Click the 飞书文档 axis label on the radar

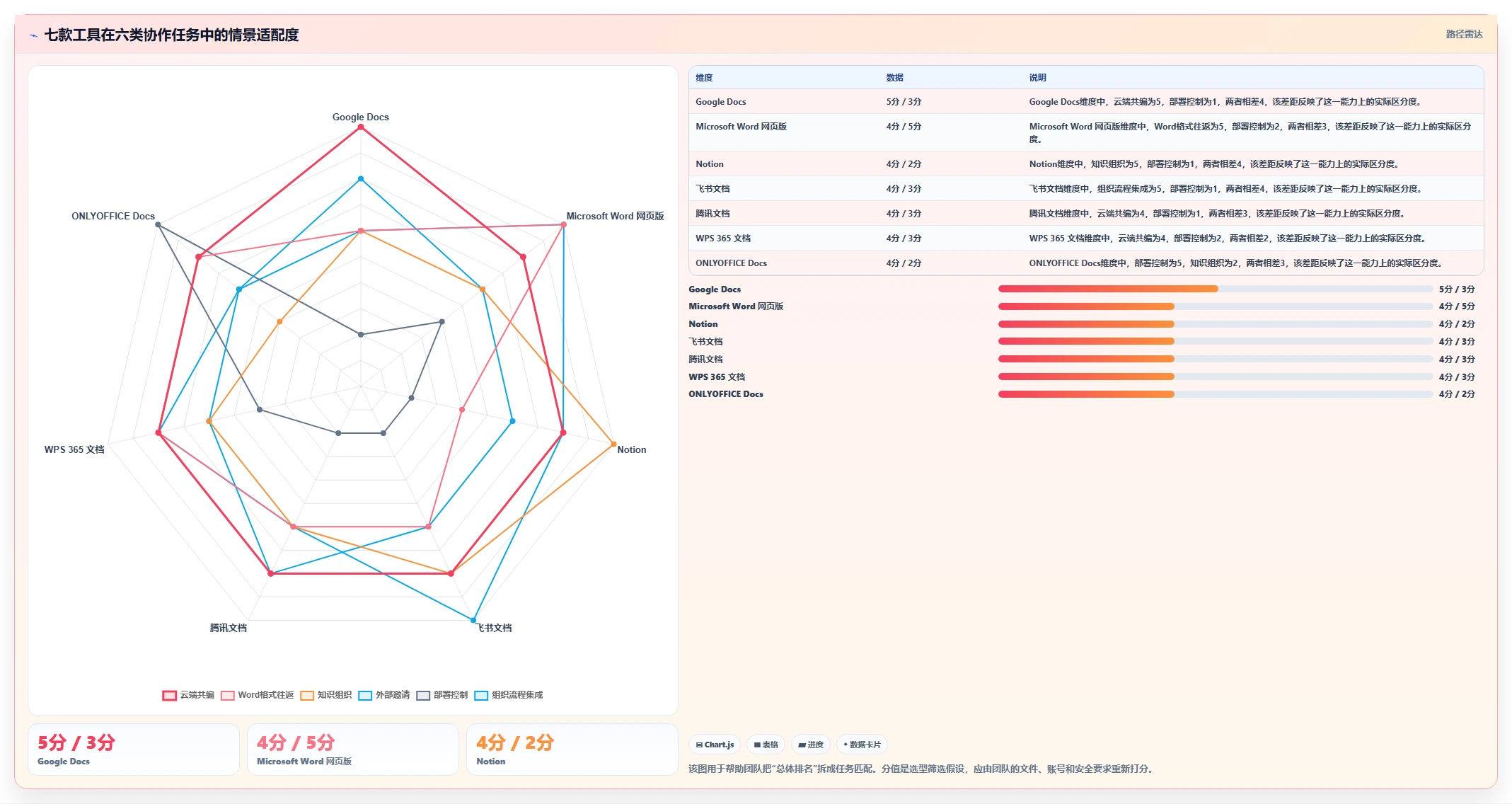495,628
